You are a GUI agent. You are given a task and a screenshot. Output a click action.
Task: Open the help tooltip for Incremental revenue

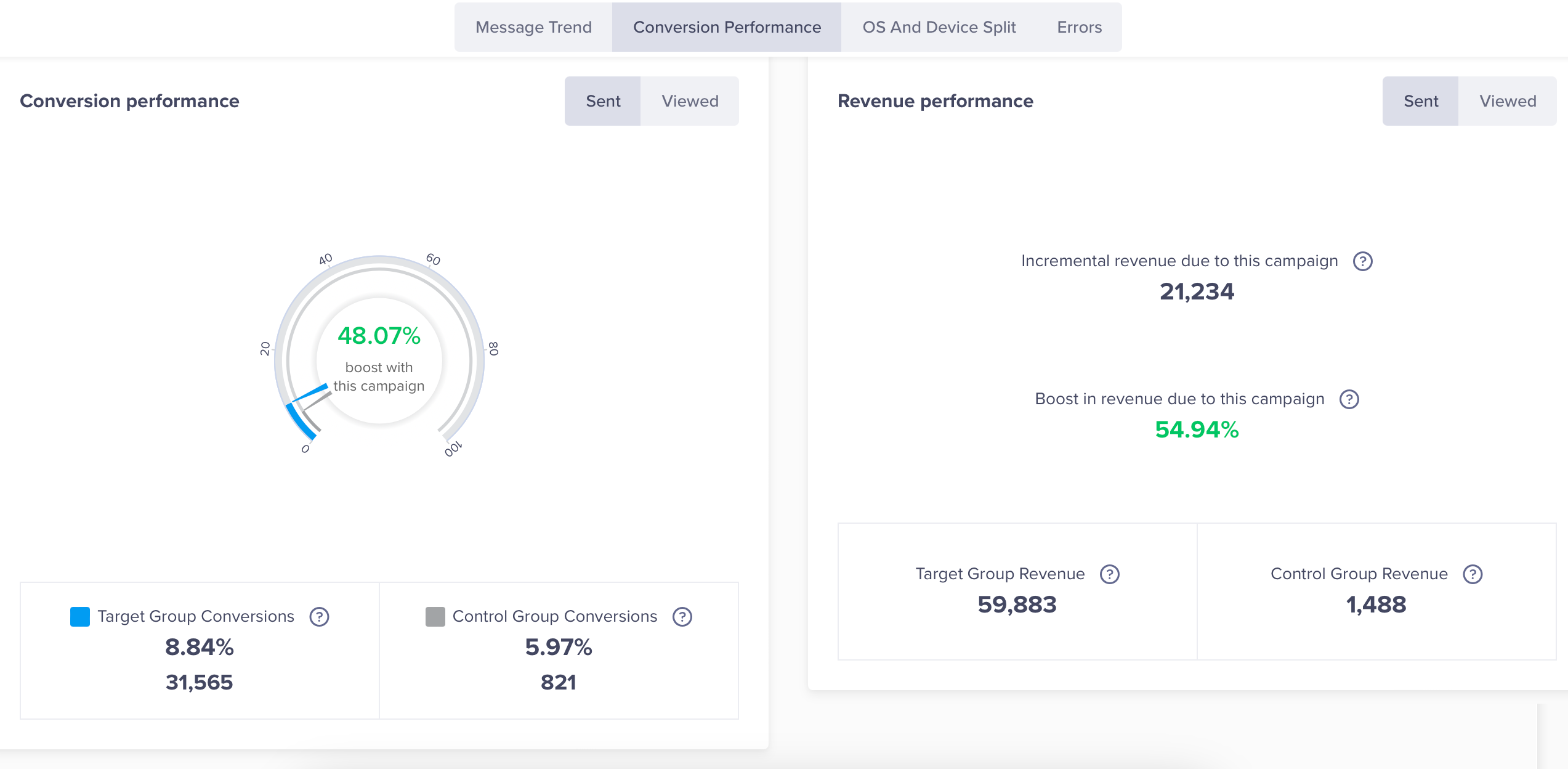click(1361, 261)
